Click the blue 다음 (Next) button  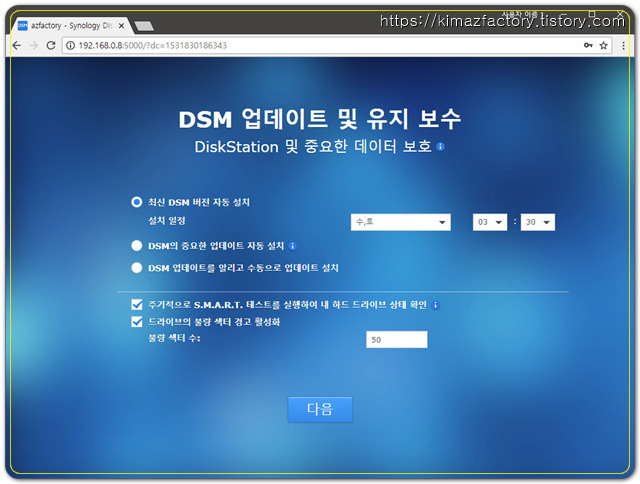[320, 409]
